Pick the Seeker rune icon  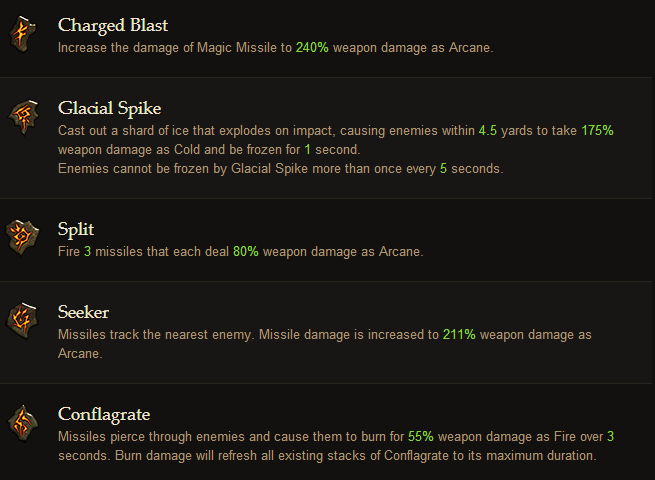click(22, 320)
